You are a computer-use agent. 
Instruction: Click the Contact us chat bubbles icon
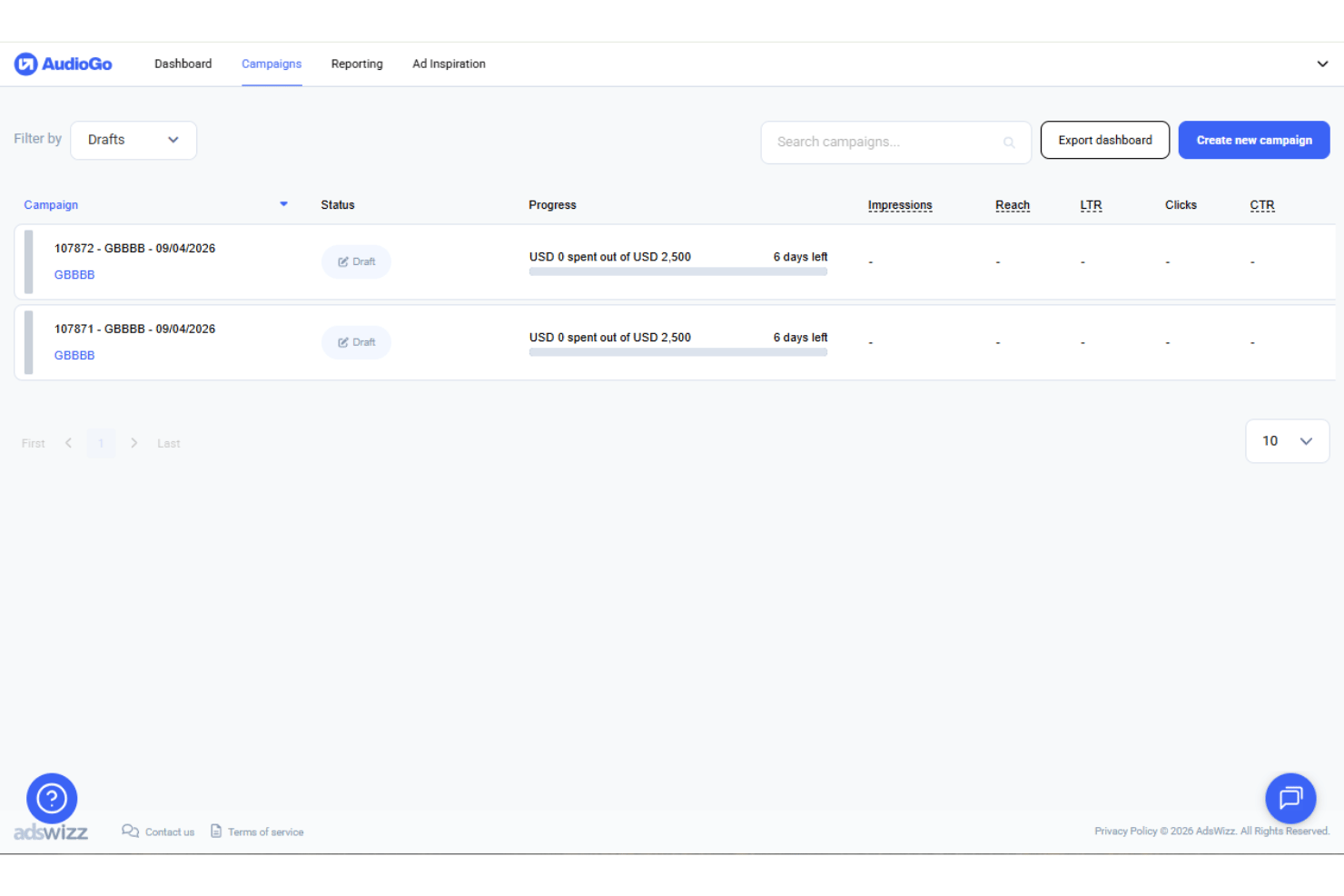tap(130, 831)
